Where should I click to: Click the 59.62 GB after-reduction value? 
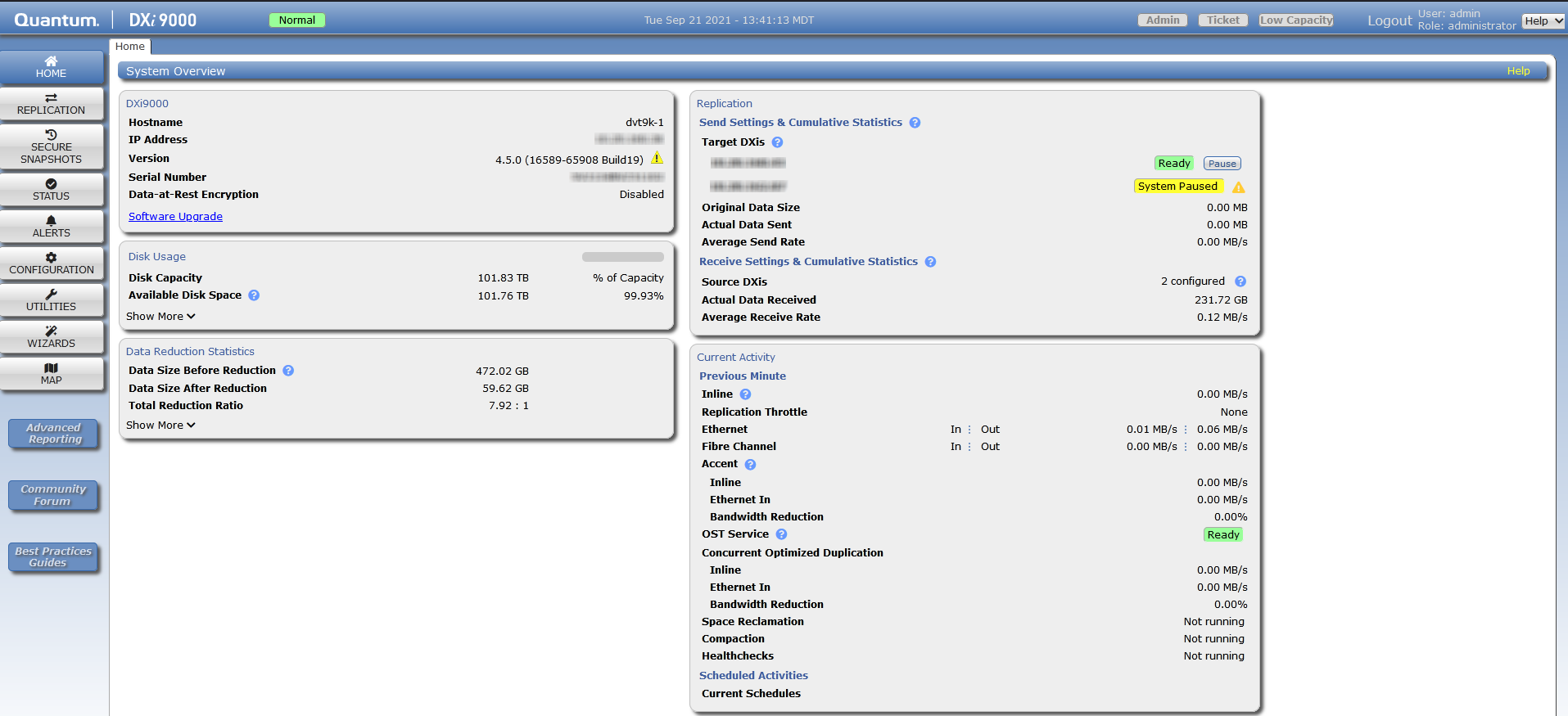coord(505,389)
